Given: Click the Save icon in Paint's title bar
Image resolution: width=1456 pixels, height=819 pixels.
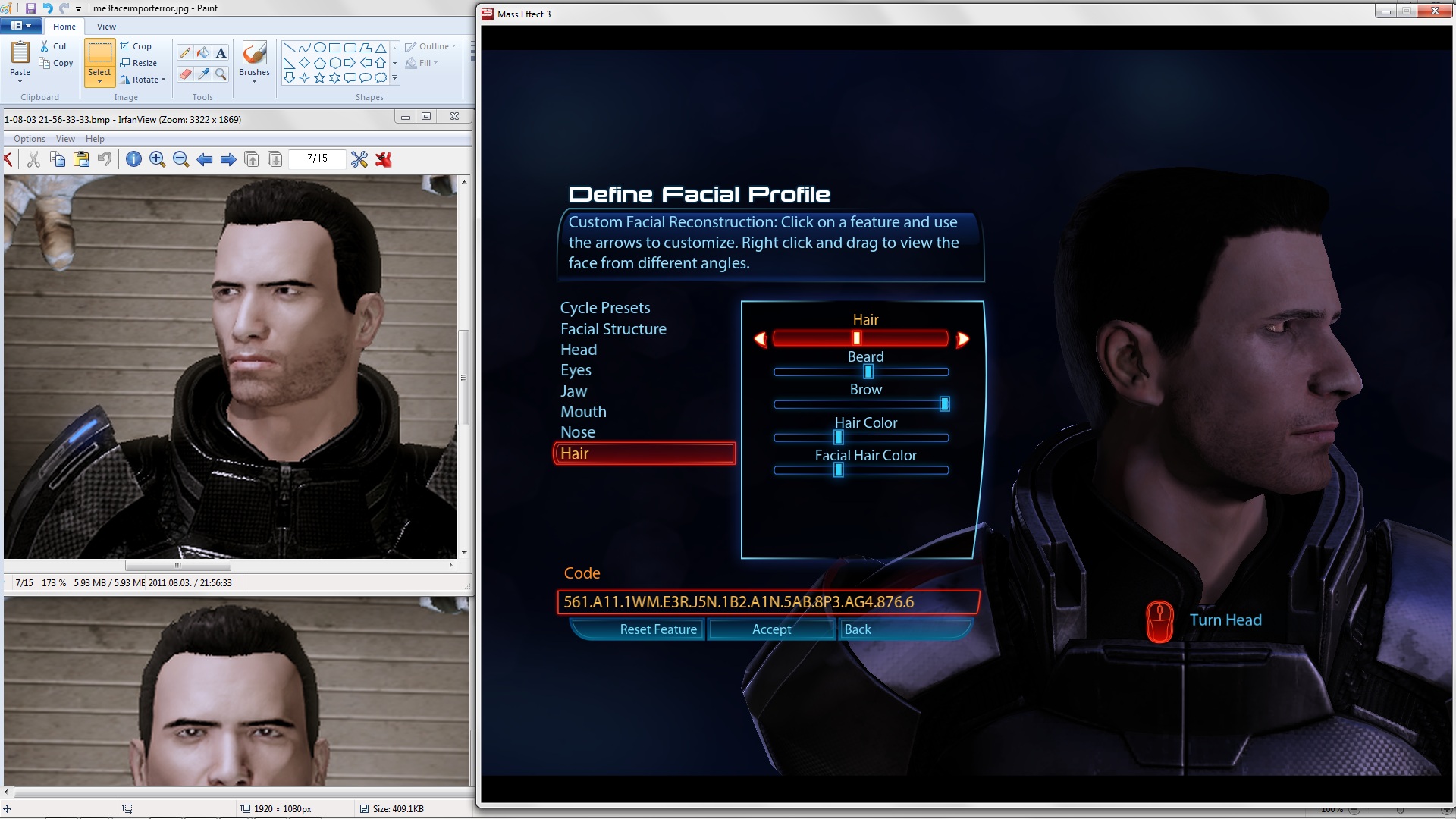Looking at the screenshot, I should 31,8.
